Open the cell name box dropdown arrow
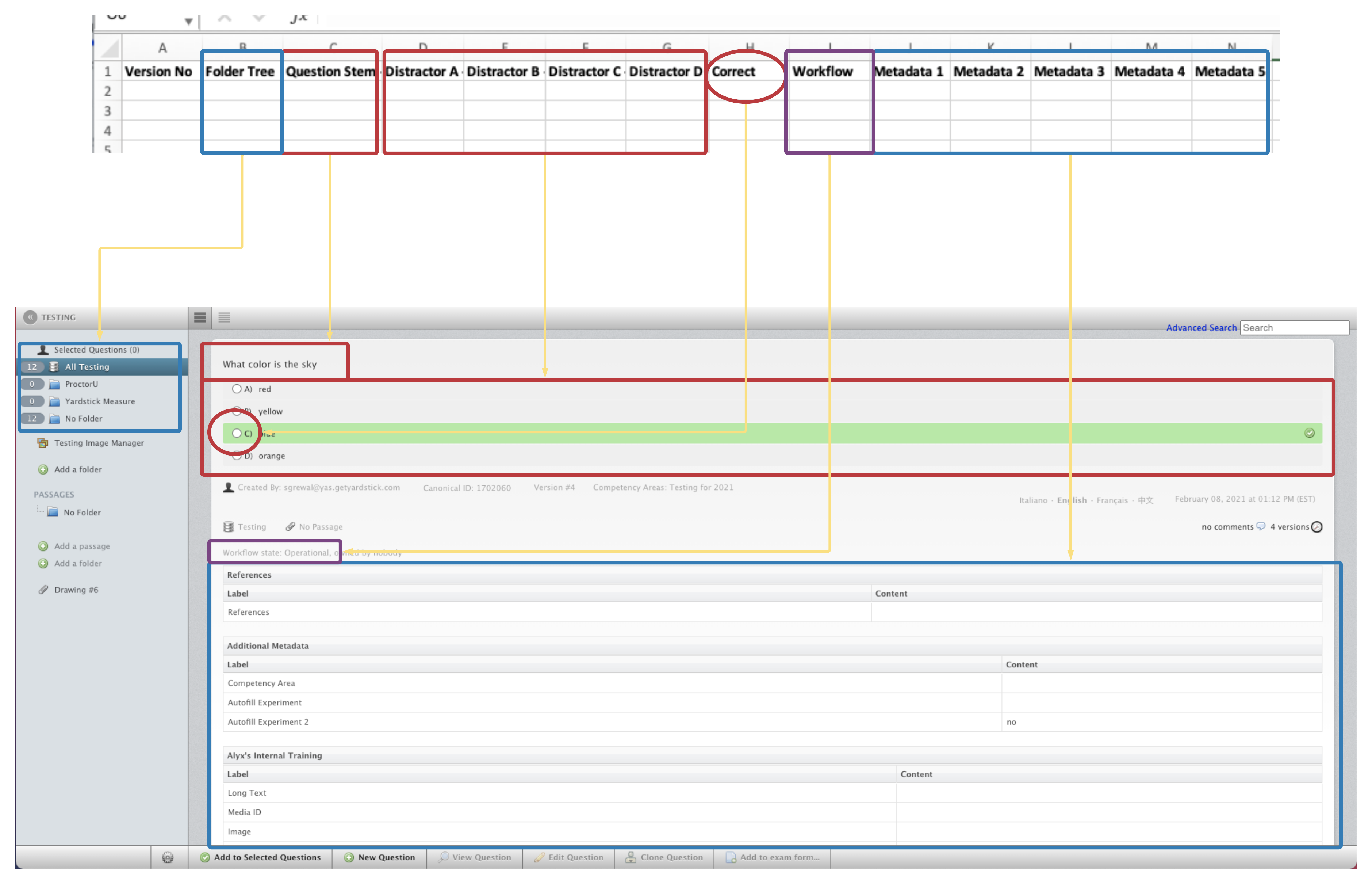Viewport: 1372px width, 884px height. click(x=188, y=21)
